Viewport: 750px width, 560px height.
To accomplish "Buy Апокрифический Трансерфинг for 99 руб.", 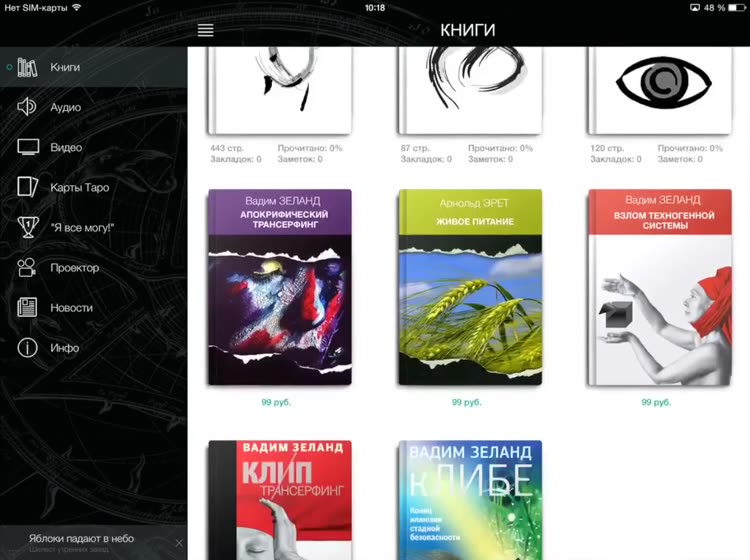I will [x=276, y=402].
